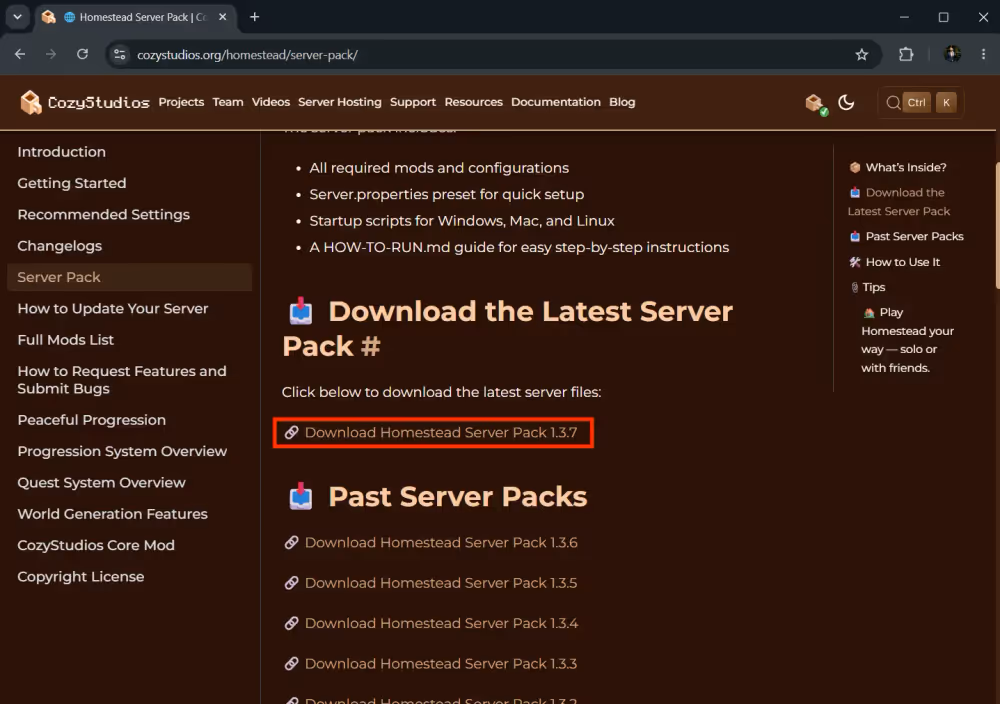Go to Server Hosting page
The image size is (1000, 704).
[339, 102]
